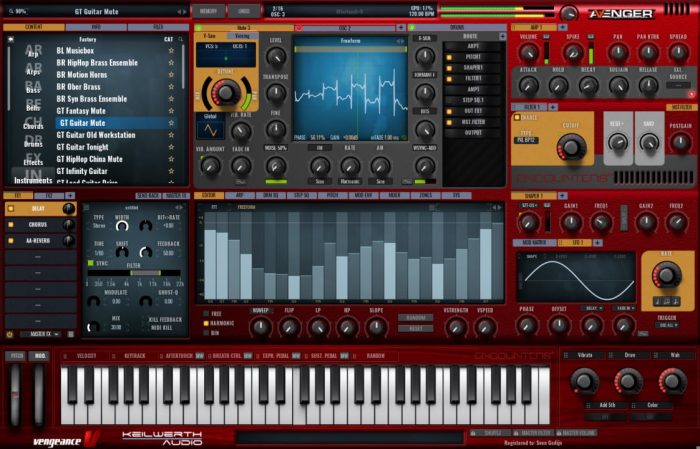Open the AMP Ext. Source dropdown
The width and height of the screenshot is (700, 449).
coord(678,85)
